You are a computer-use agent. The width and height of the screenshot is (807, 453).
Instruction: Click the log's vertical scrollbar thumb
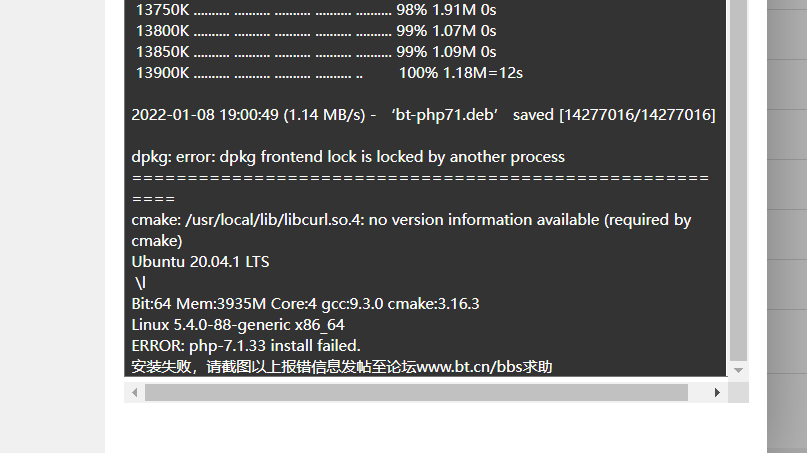click(x=738, y=180)
